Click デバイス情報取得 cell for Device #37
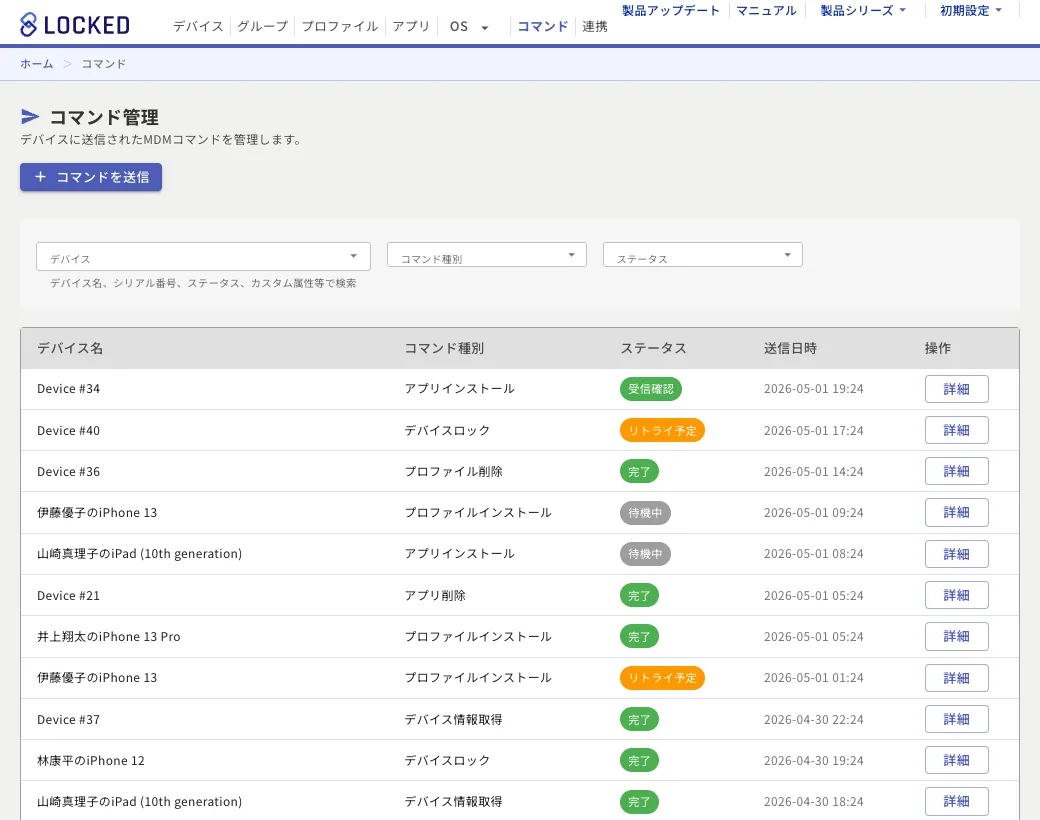This screenshot has width=1040, height=820. 454,720
